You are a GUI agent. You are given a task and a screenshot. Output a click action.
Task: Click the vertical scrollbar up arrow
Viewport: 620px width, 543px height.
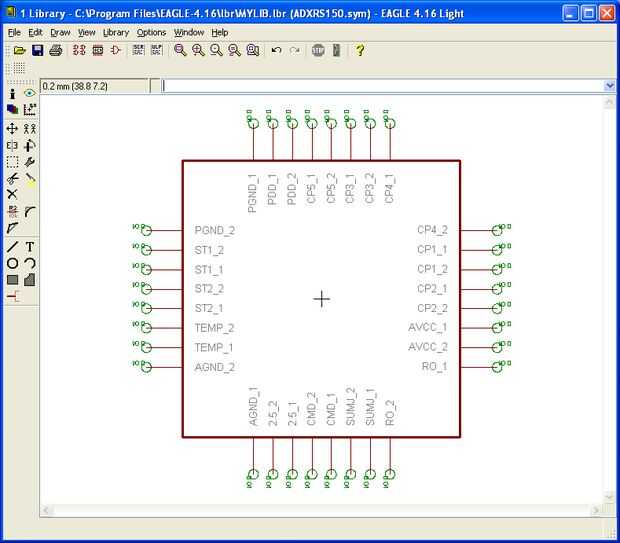point(609,103)
